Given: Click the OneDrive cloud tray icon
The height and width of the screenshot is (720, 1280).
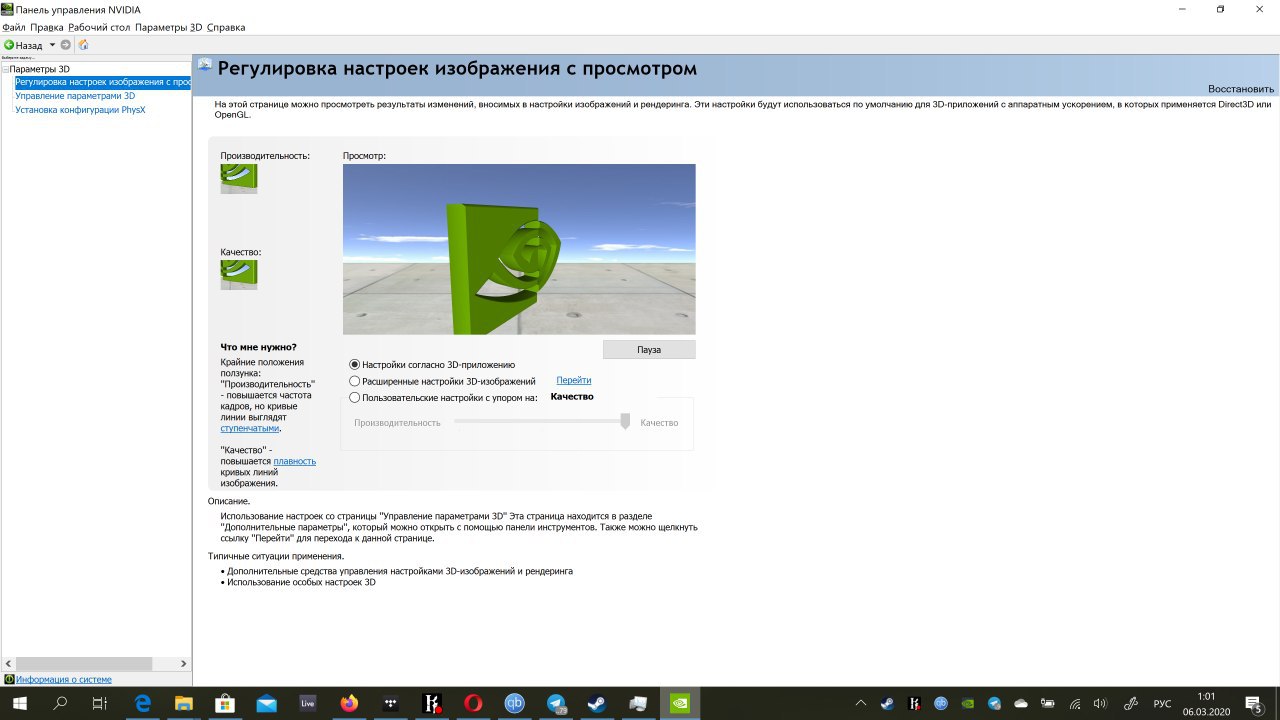Looking at the screenshot, I should coord(1021,704).
